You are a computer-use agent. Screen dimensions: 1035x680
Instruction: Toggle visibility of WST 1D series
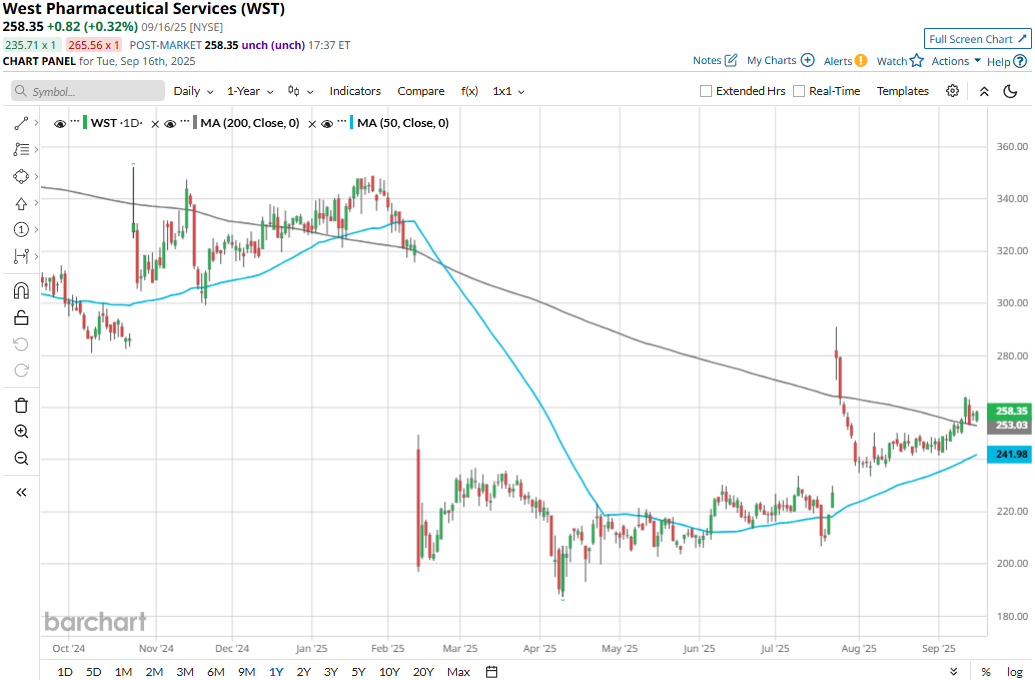(59, 123)
